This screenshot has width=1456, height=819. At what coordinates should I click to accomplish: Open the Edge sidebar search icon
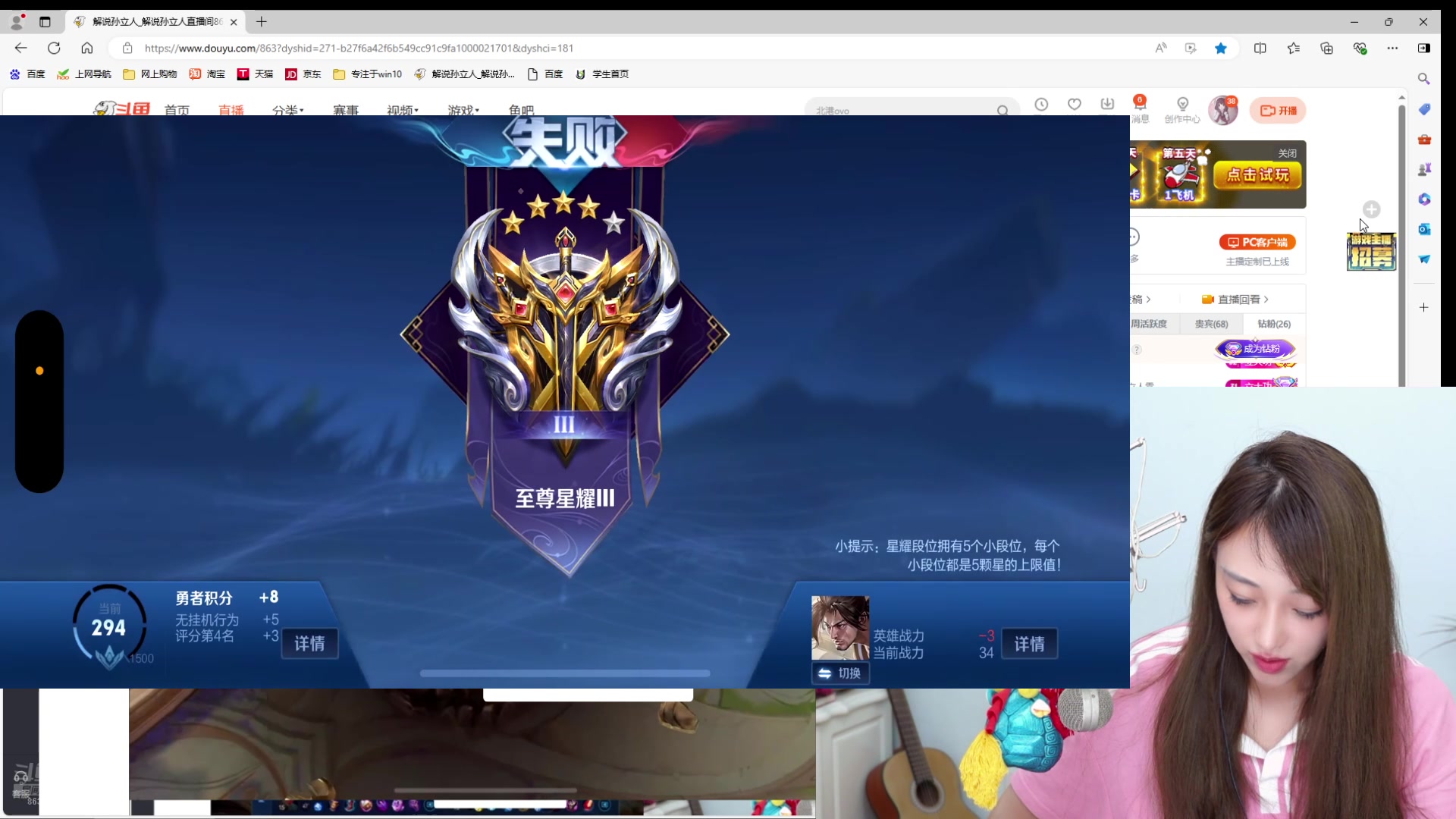(1424, 79)
